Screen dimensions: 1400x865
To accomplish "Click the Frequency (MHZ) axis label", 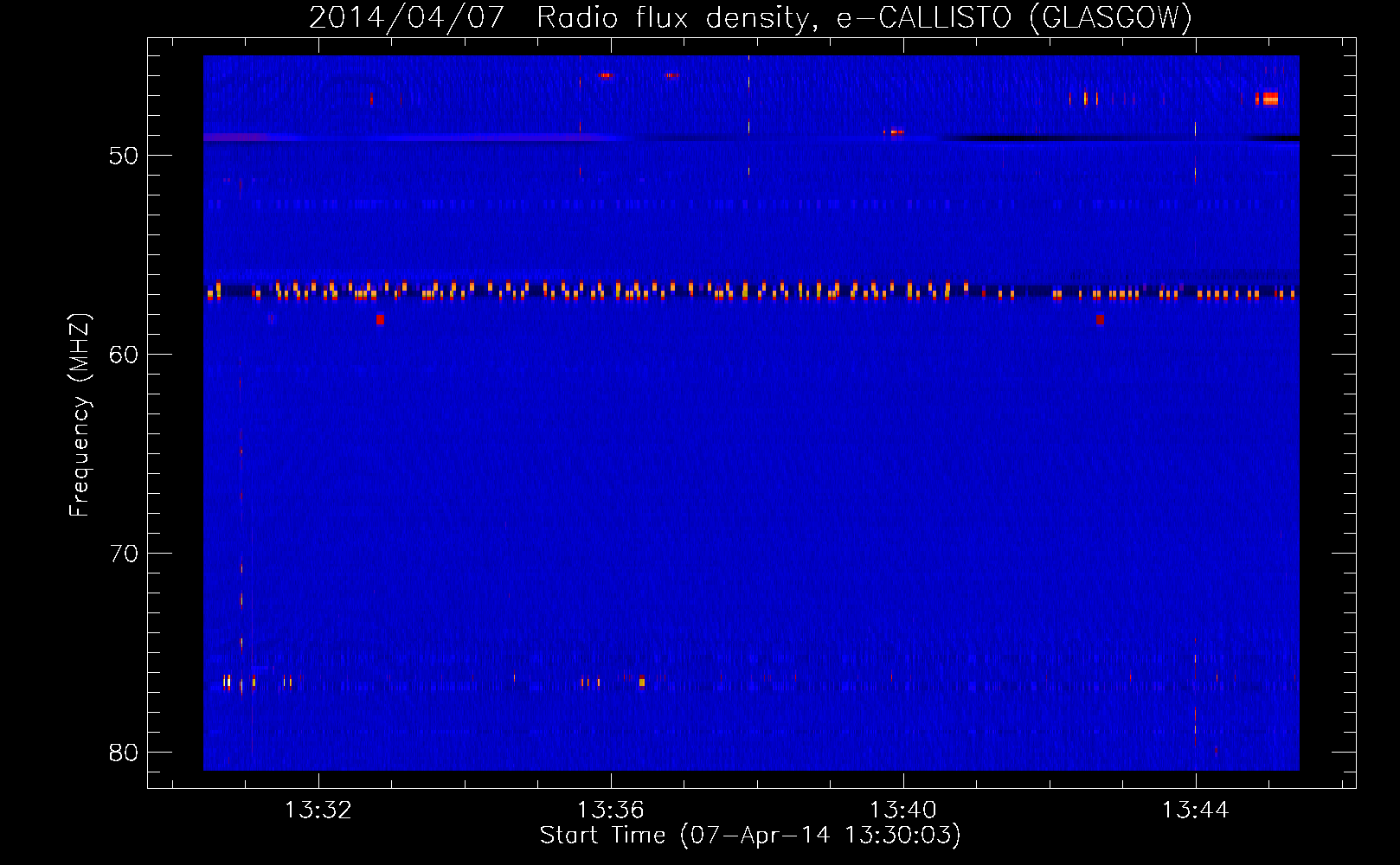I will pyautogui.click(x=79, y=415).
